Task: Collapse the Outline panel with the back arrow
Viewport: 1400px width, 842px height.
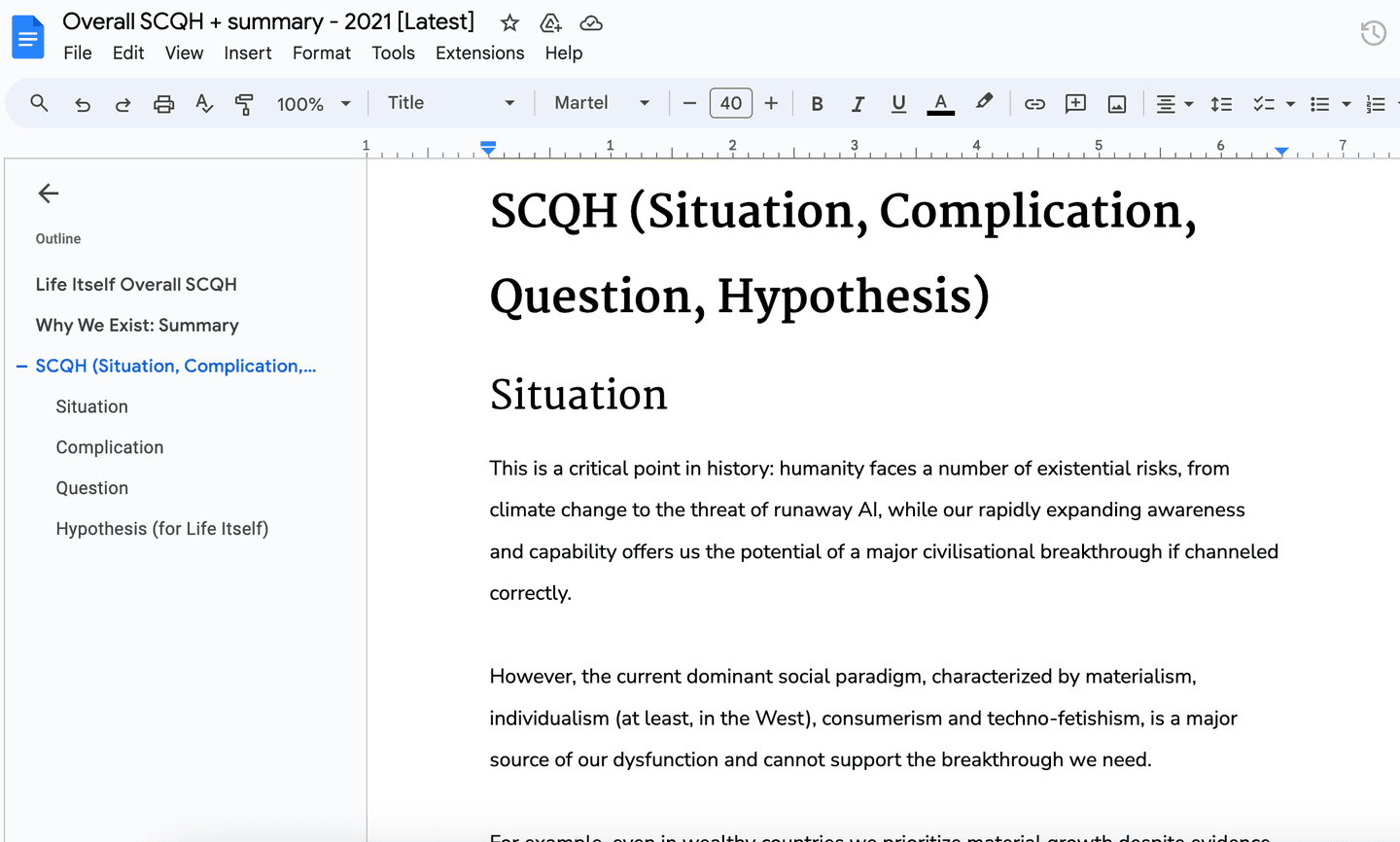Action: (x=48, y=193)
